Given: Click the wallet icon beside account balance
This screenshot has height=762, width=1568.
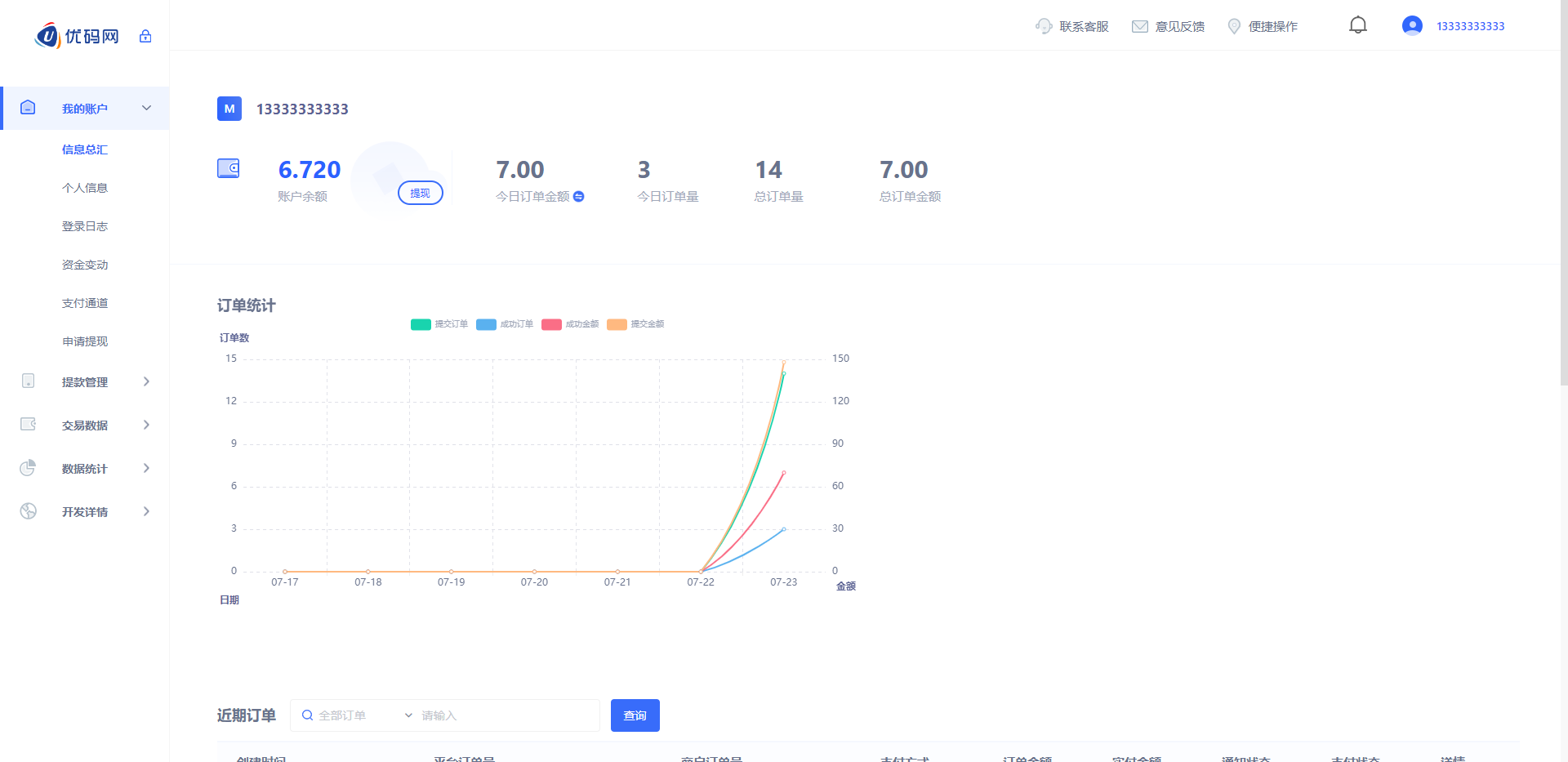Looking at the screenshot, I should (229, 168).
